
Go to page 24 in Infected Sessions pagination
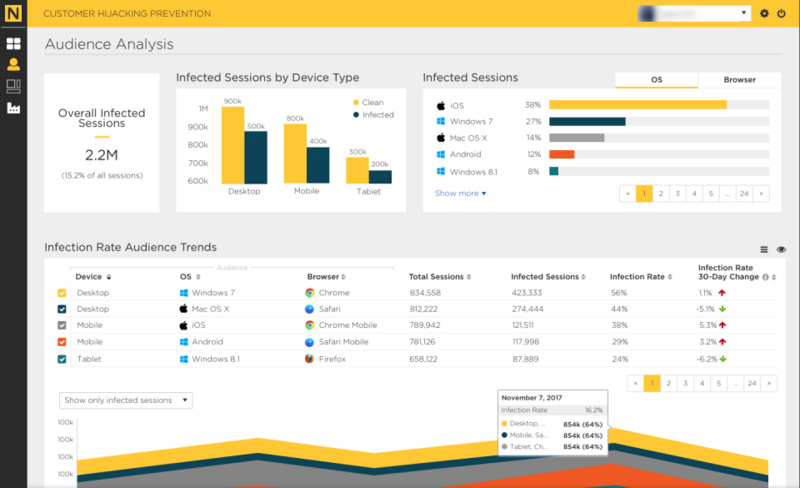pyautogui.click(x=743, y=194)
